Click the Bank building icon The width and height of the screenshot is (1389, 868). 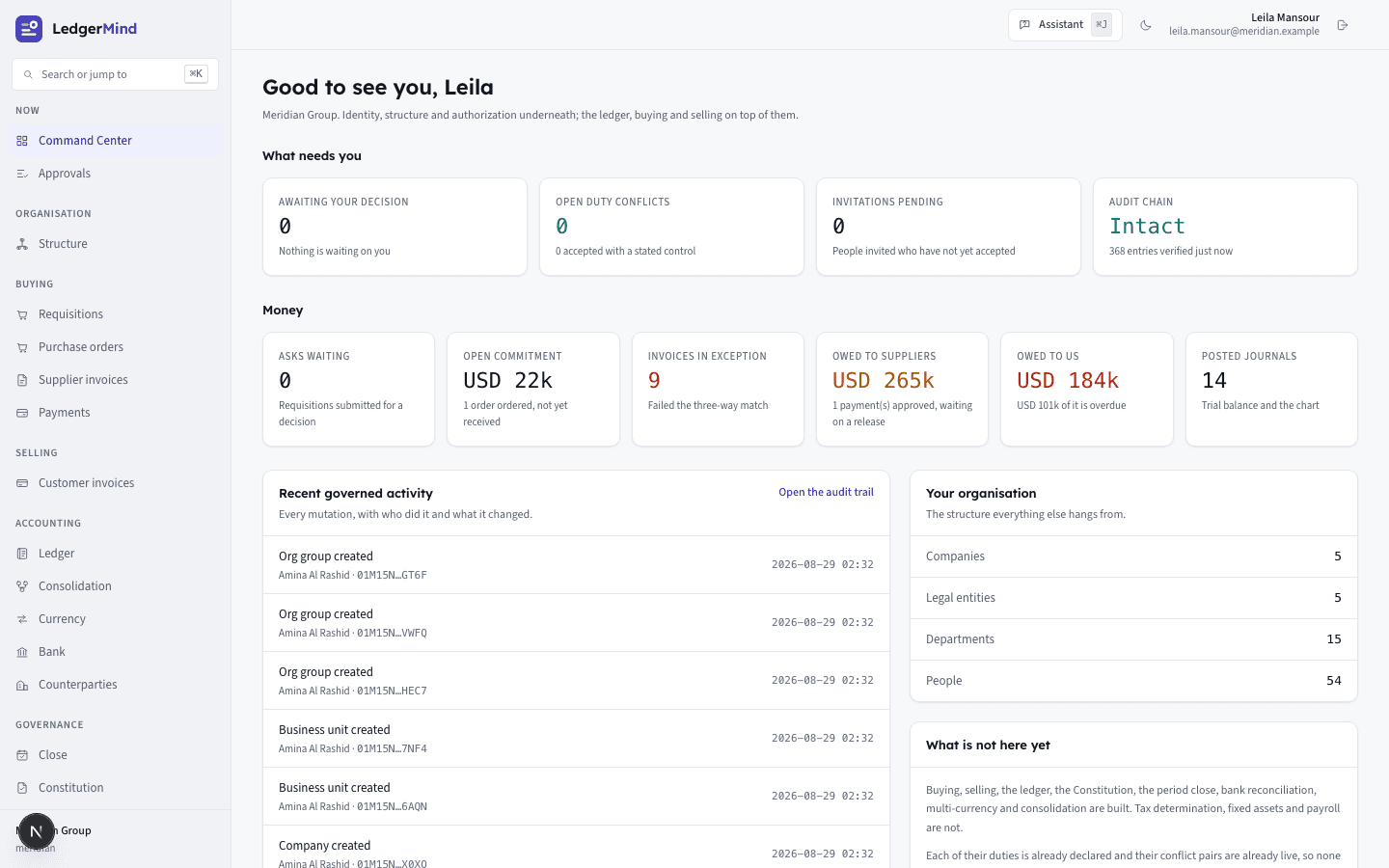tap(22, 652)
